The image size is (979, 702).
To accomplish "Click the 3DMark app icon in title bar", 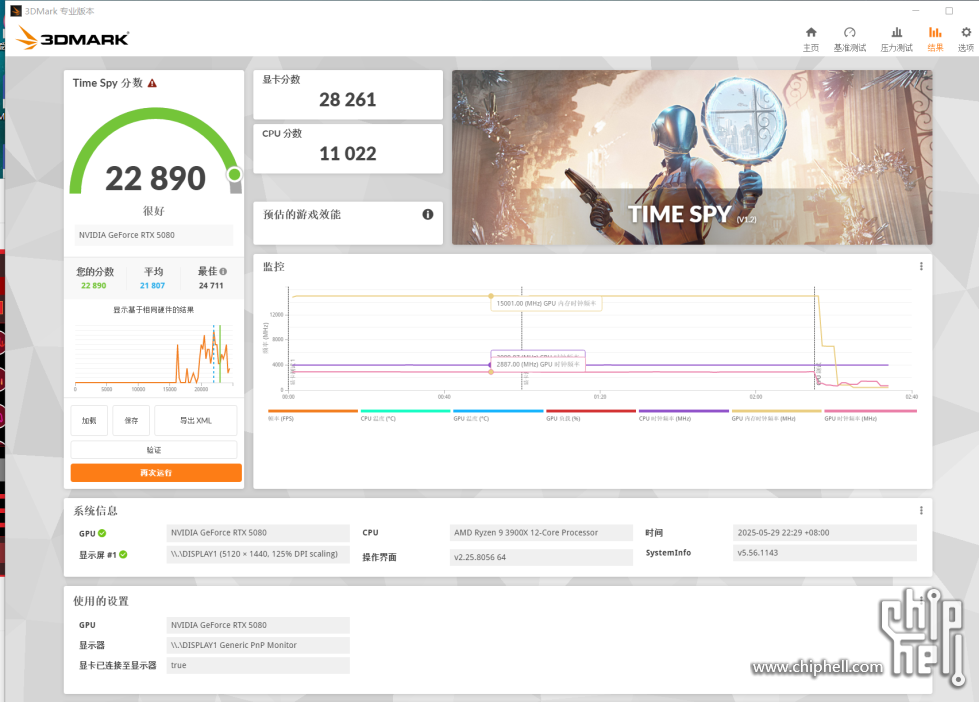I will 16,11.
